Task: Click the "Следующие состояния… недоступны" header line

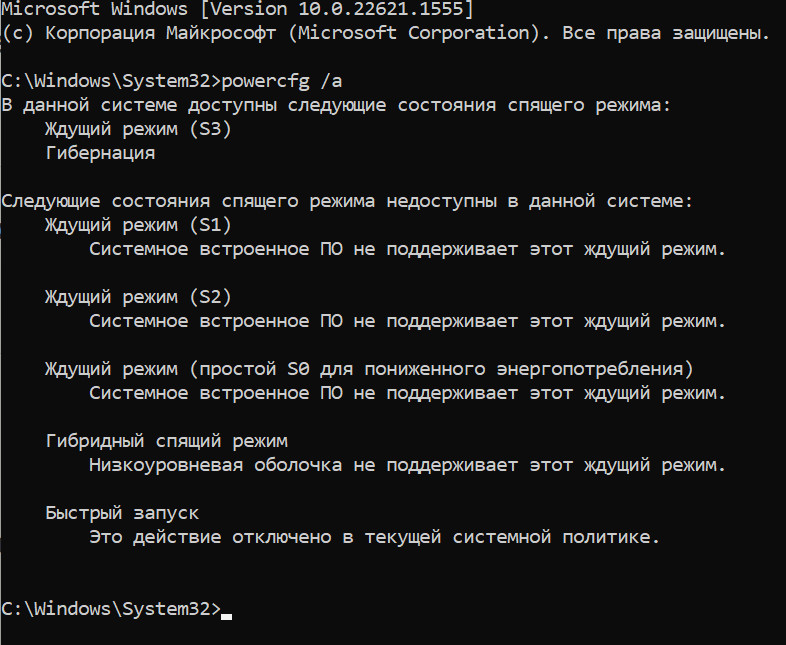Action: 346,201
